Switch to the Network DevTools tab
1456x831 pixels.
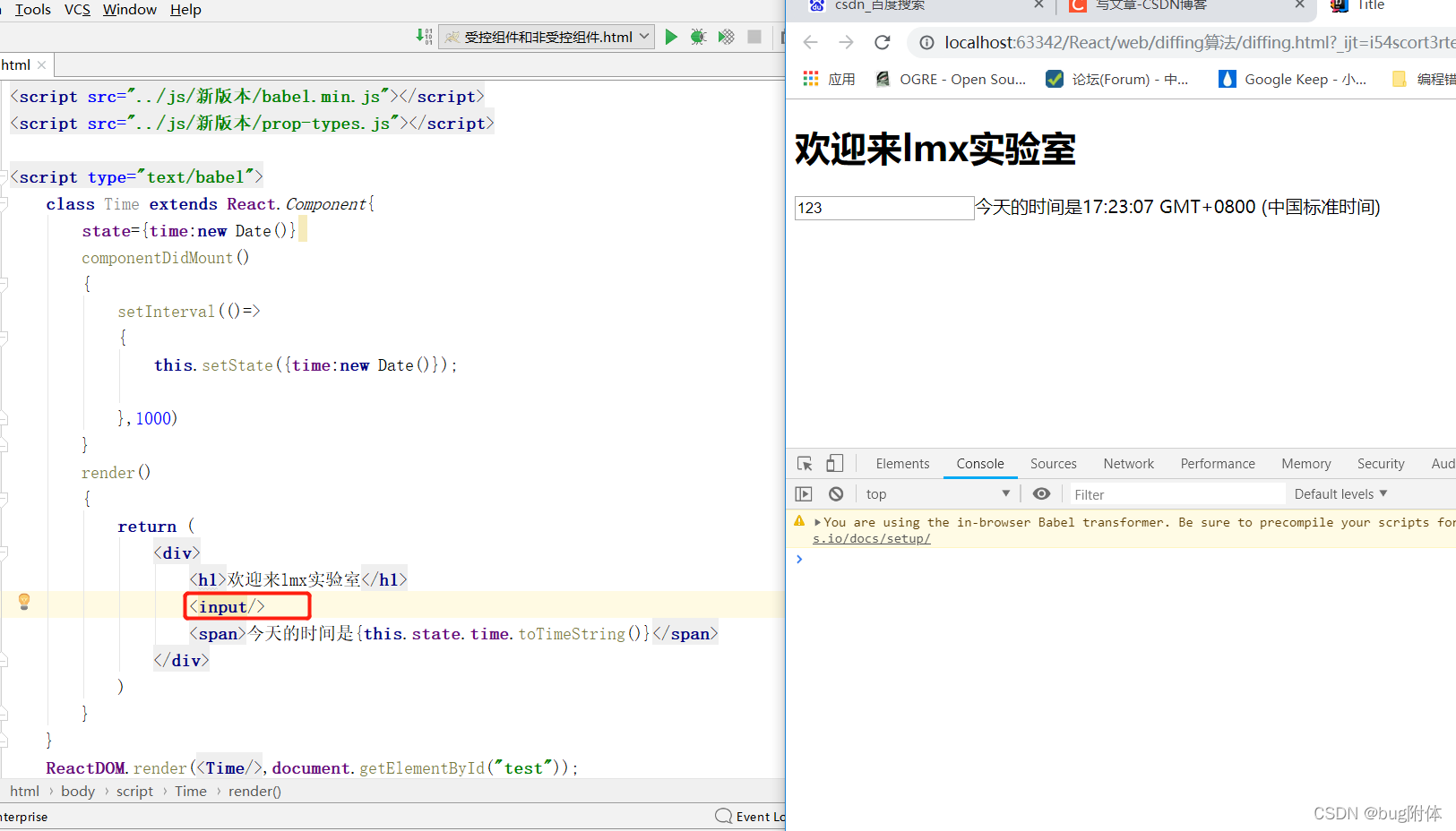click(1128, 464)
